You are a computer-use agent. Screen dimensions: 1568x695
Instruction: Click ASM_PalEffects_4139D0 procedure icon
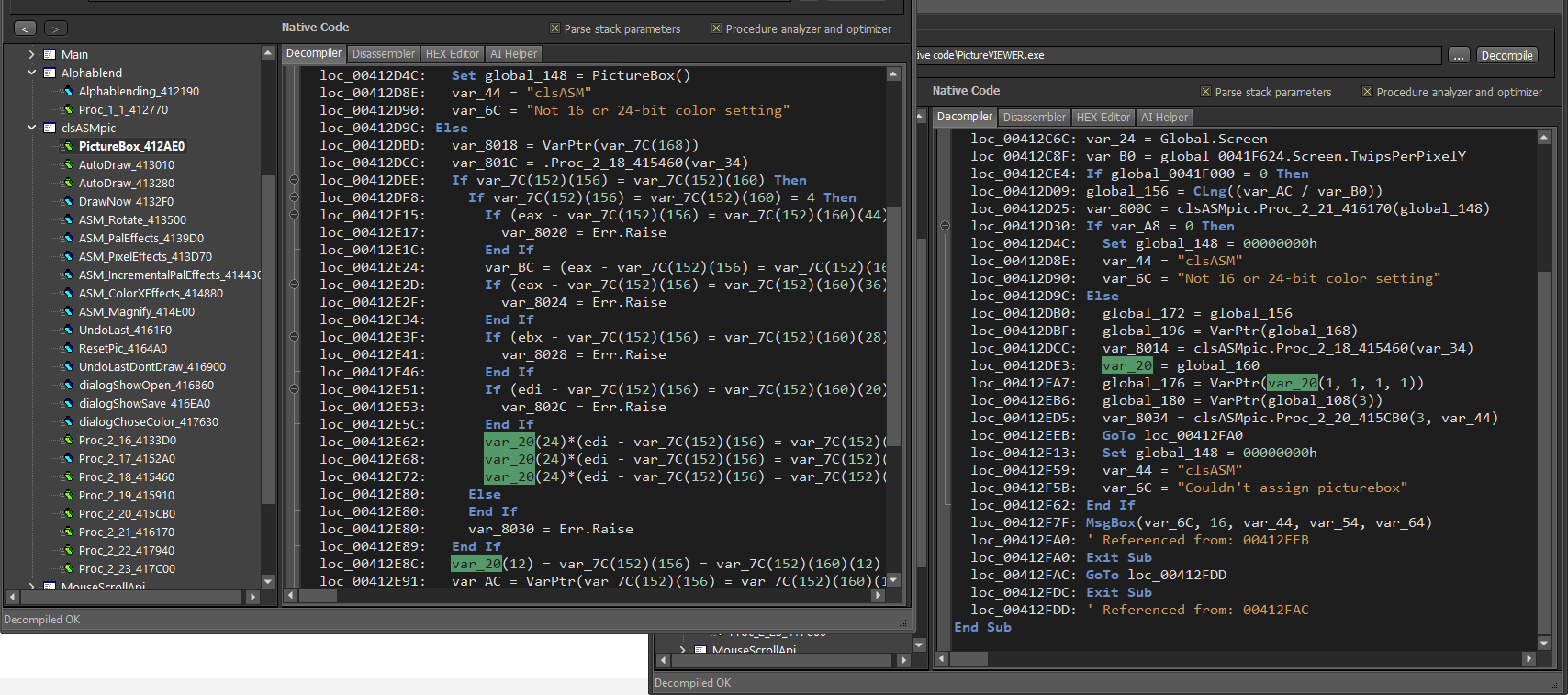coord(67,238)
